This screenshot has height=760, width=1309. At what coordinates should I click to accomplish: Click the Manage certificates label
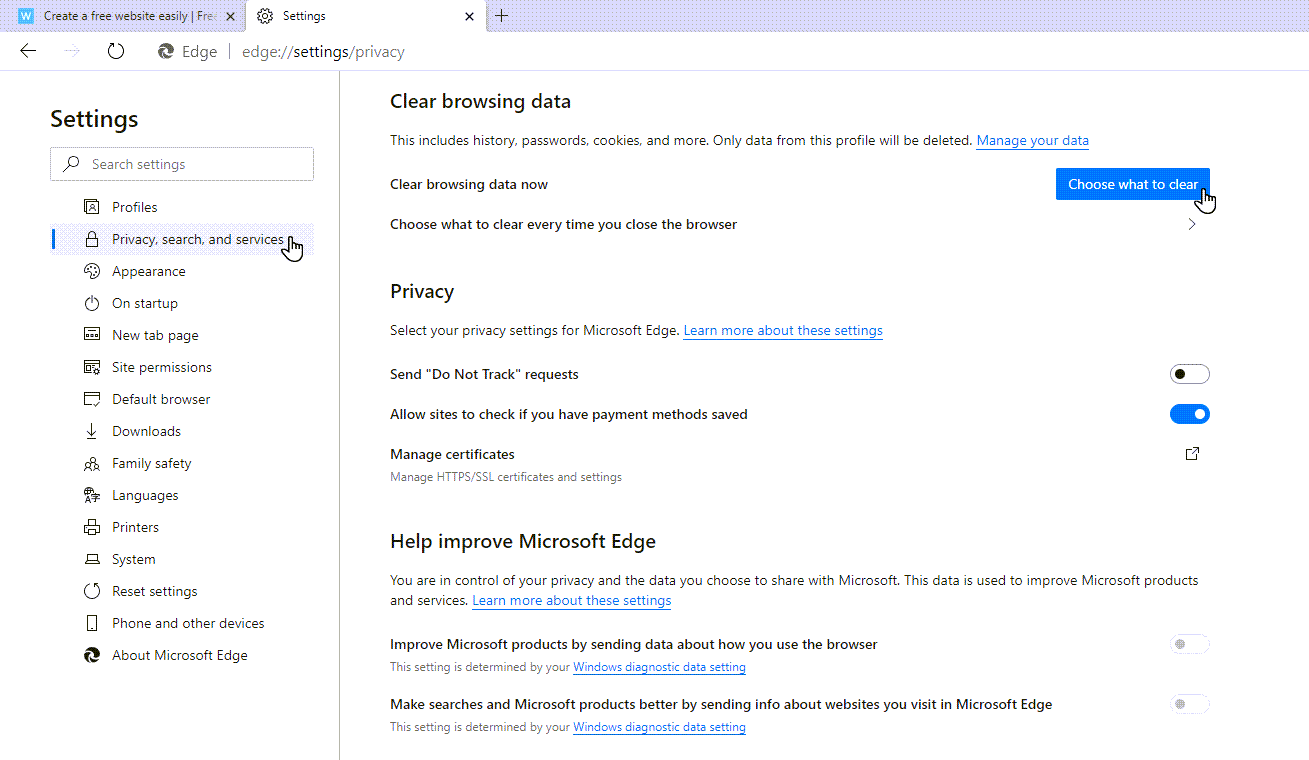(452, 454)
